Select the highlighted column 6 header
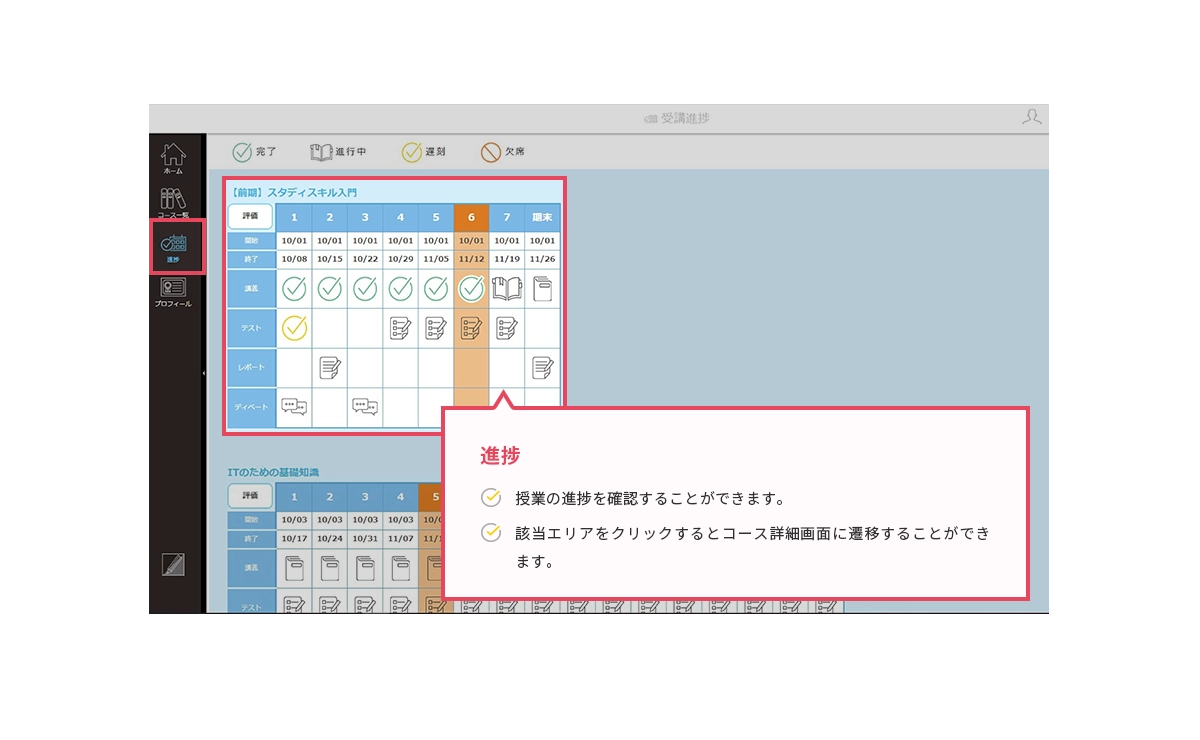 (x=471, y=217)
